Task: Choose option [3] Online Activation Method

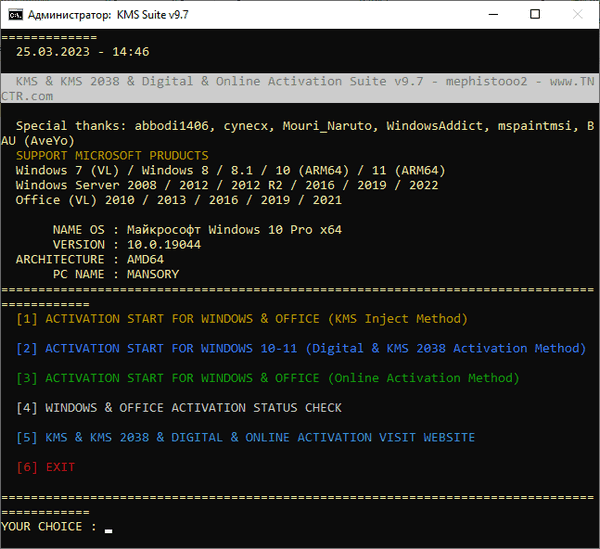Action: tap(268, 378)
